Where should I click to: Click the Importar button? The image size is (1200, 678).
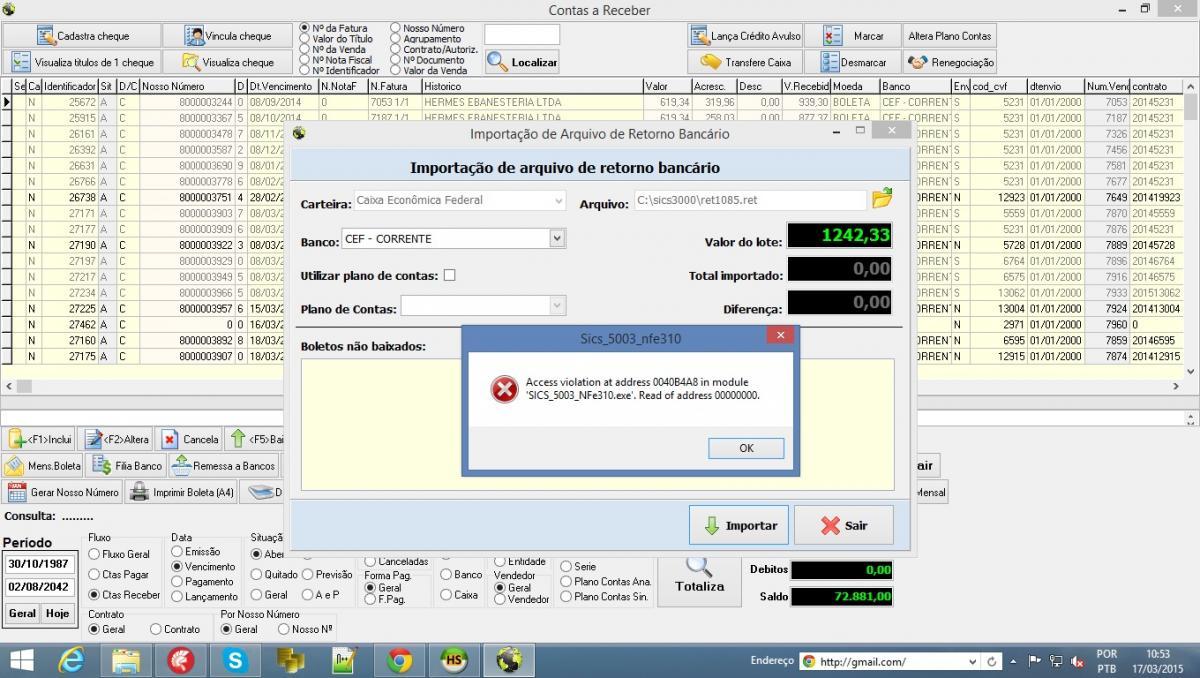(739, 525)
